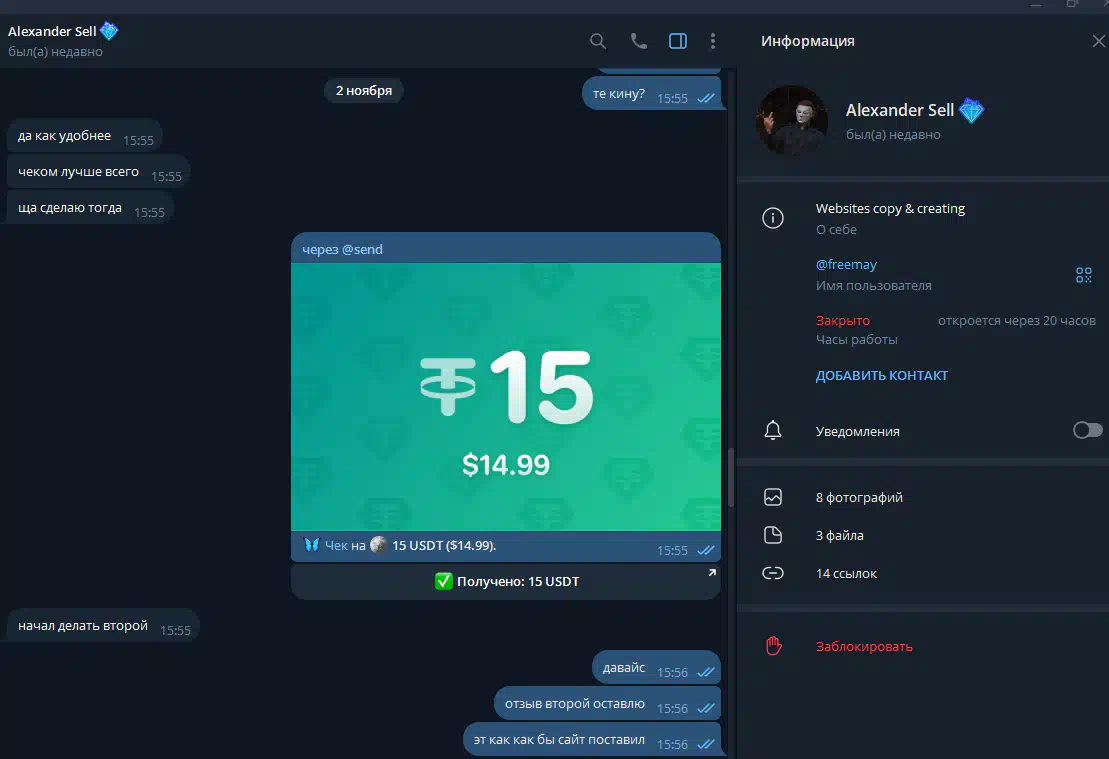
Task: Click the Получено: 15 USDT button
Action: 506,581
